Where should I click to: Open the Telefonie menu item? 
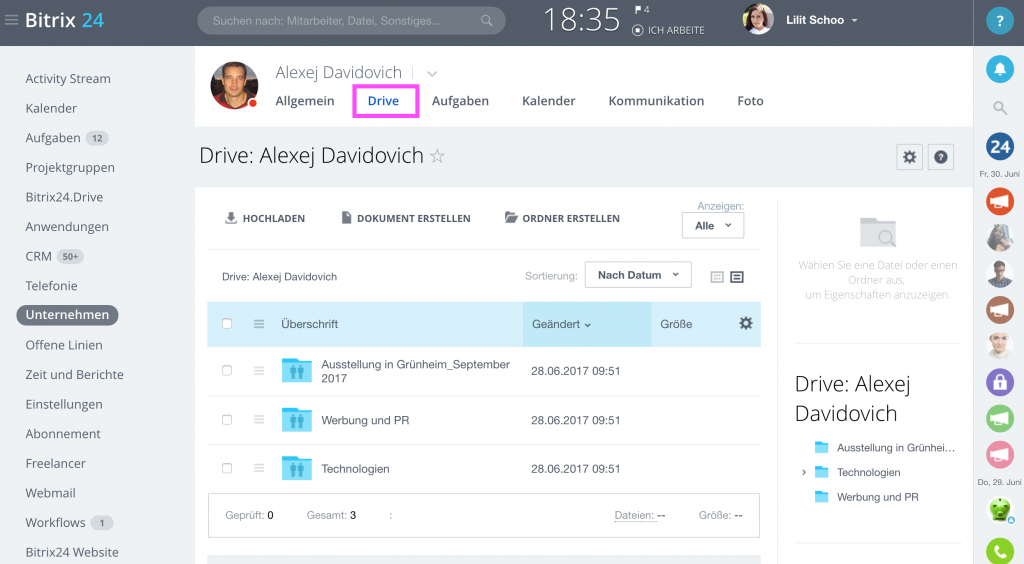click(52, 286)
